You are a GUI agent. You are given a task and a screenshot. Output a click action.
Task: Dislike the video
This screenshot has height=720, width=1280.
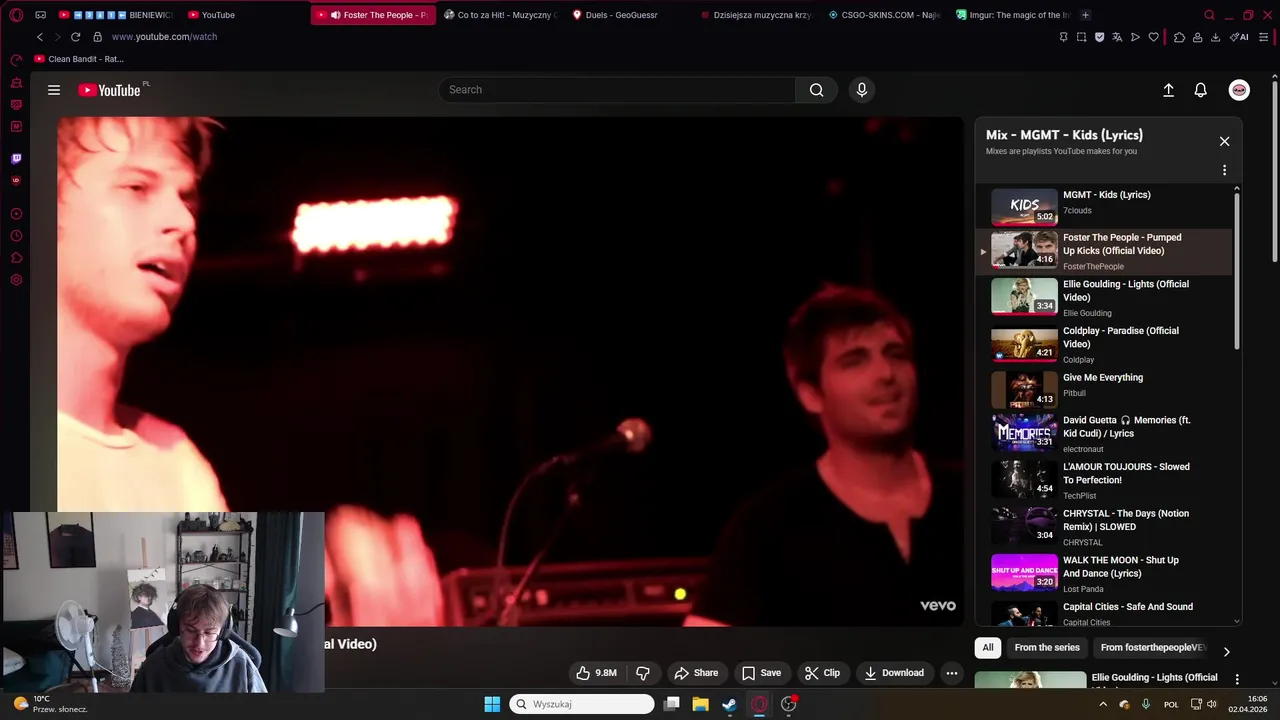643,673
